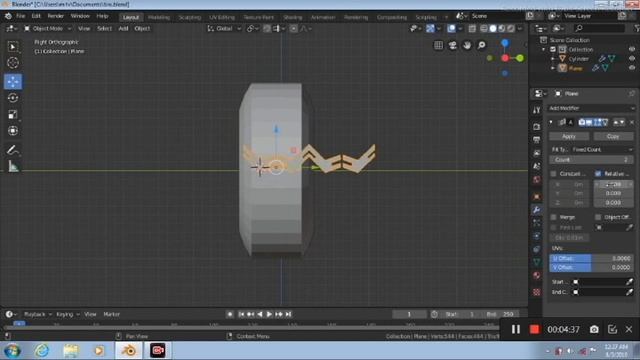This screenshot has height=360, width=640.
Task: Pause the screen recorder
Action: tap(516, 329)
